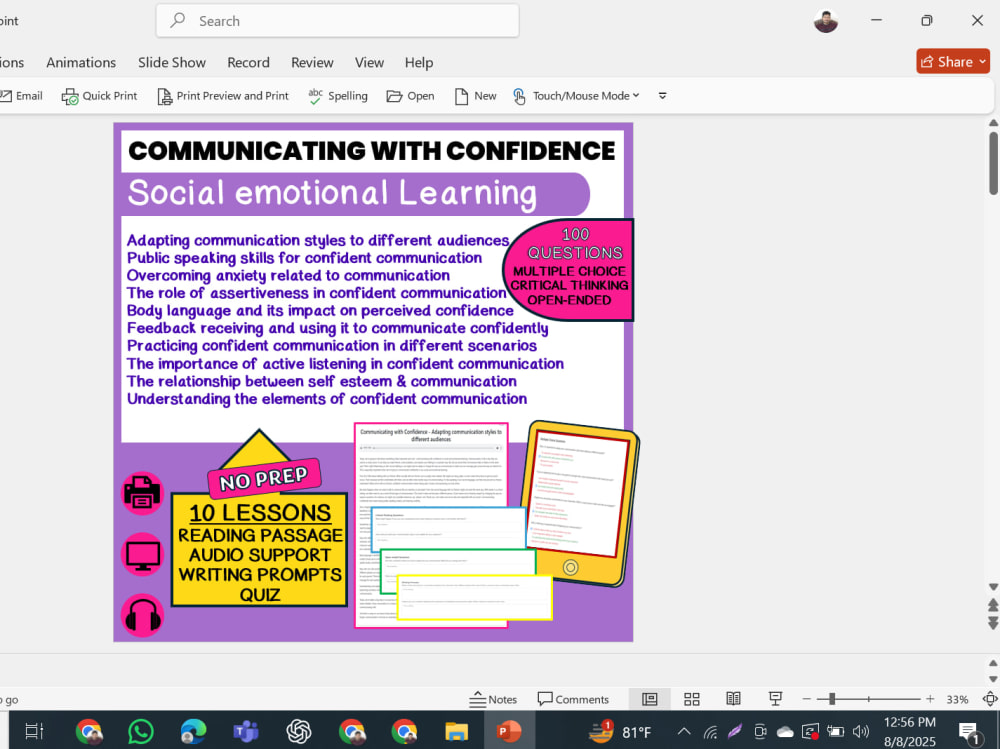Open Task View on taskbar
This screenshot has width=1000, height=749.
[x=34, y=731]
